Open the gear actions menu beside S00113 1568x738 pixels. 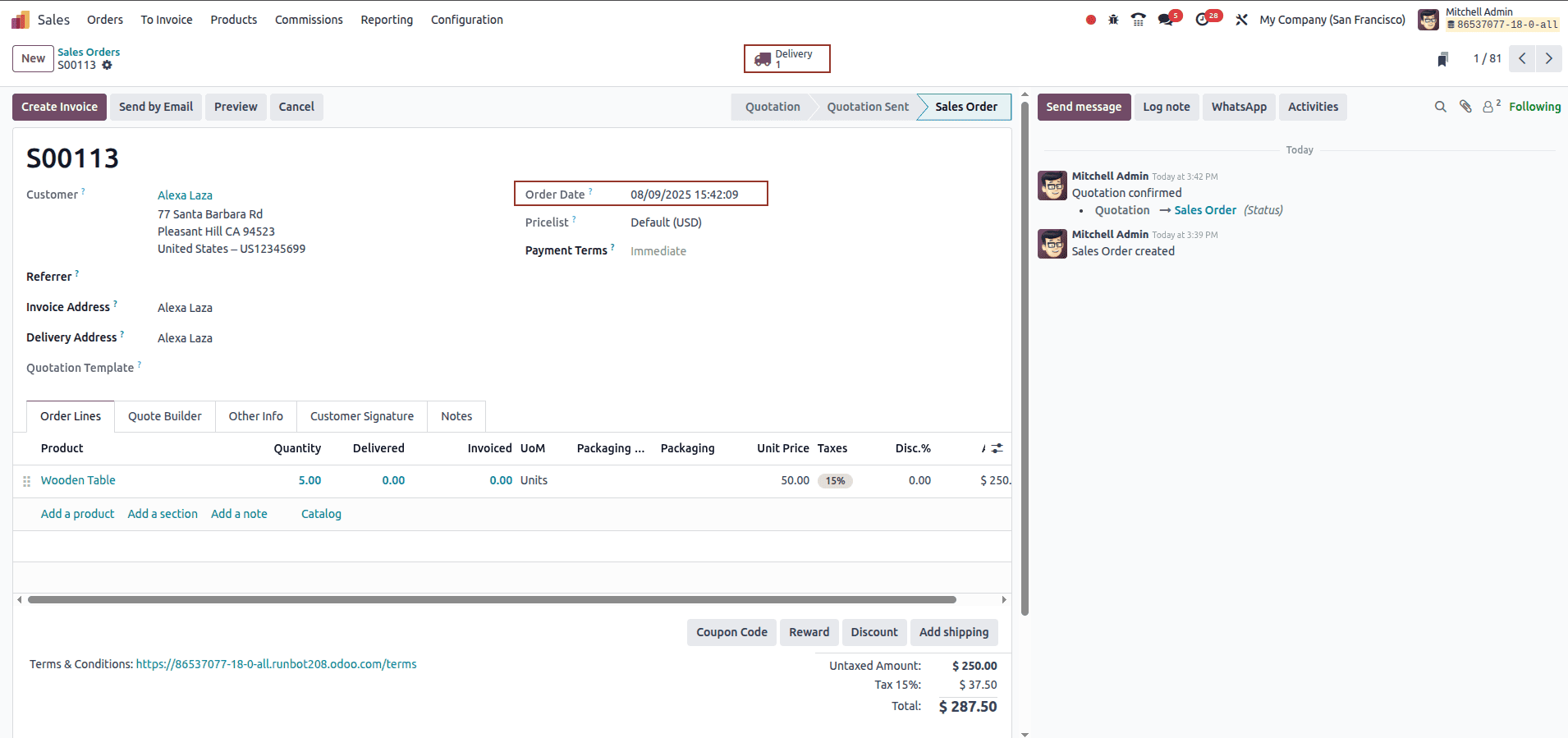pyautogui.click(x=108, y=65)
